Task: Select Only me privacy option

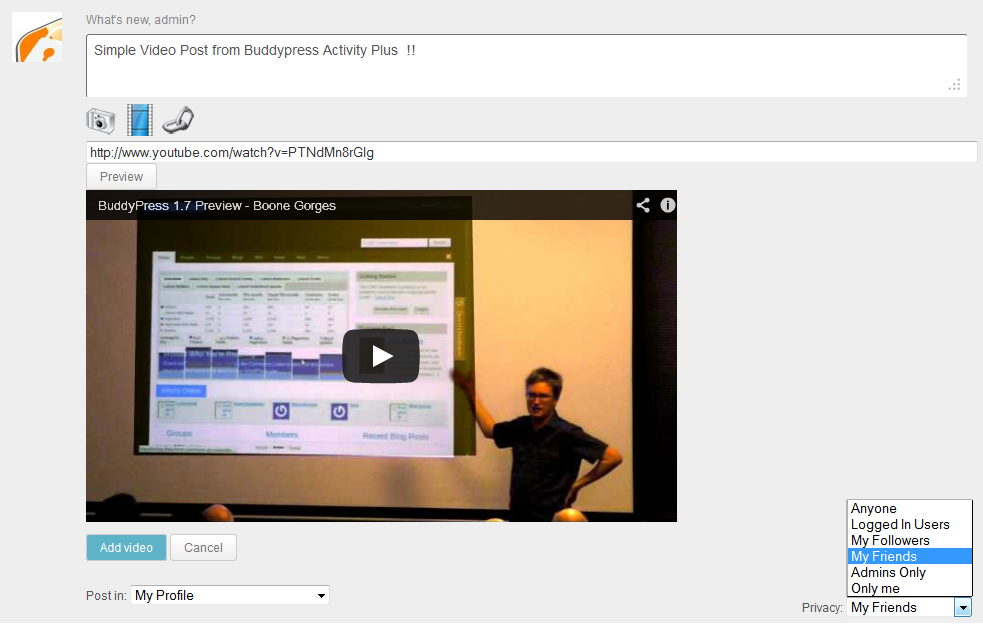Action: pyautogui.click(x=909, y=588)
